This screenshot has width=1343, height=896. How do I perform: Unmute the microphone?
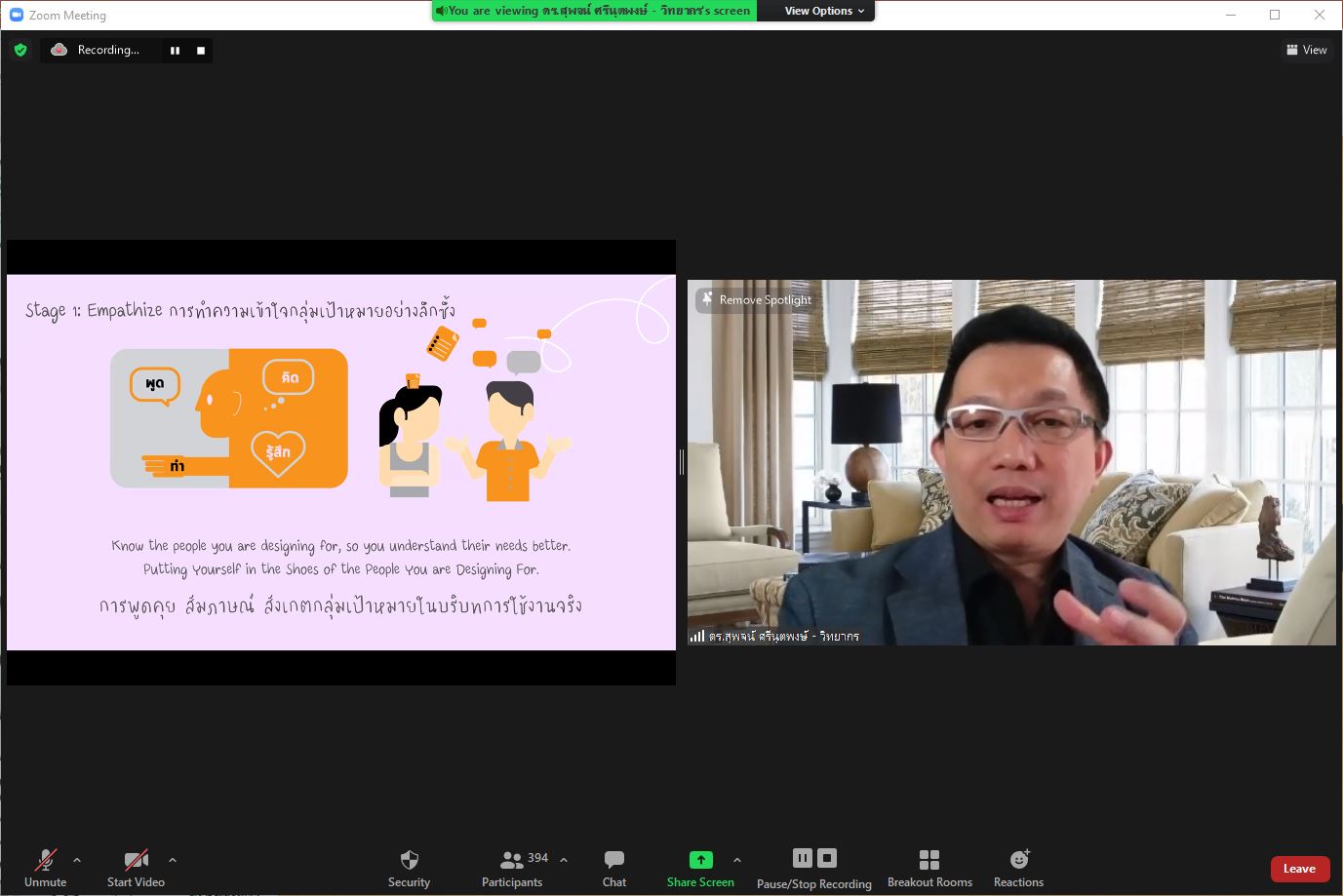pyautogui.click(x=45, y=868)
